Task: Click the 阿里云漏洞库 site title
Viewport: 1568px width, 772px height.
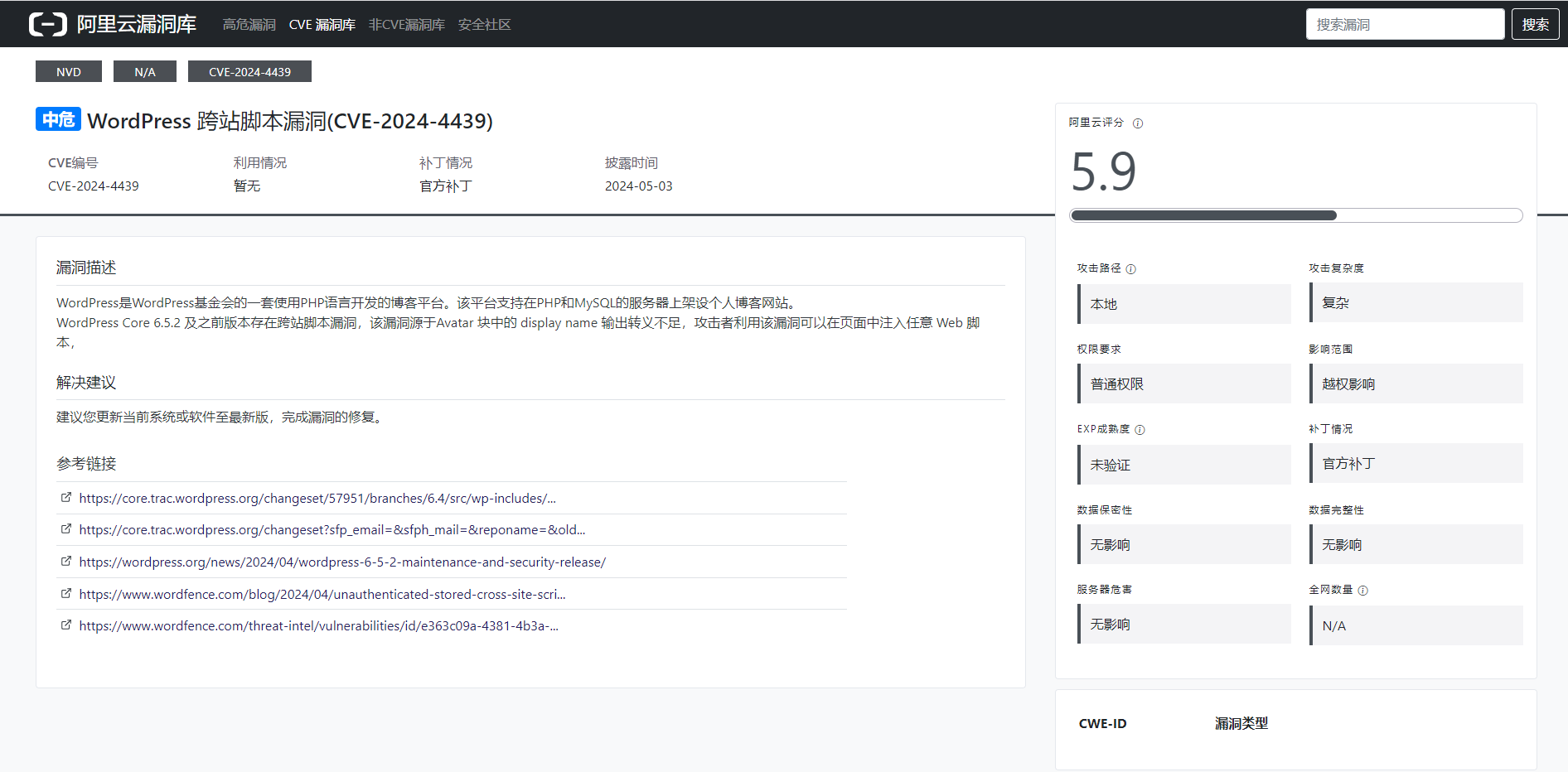Action: 137,24
